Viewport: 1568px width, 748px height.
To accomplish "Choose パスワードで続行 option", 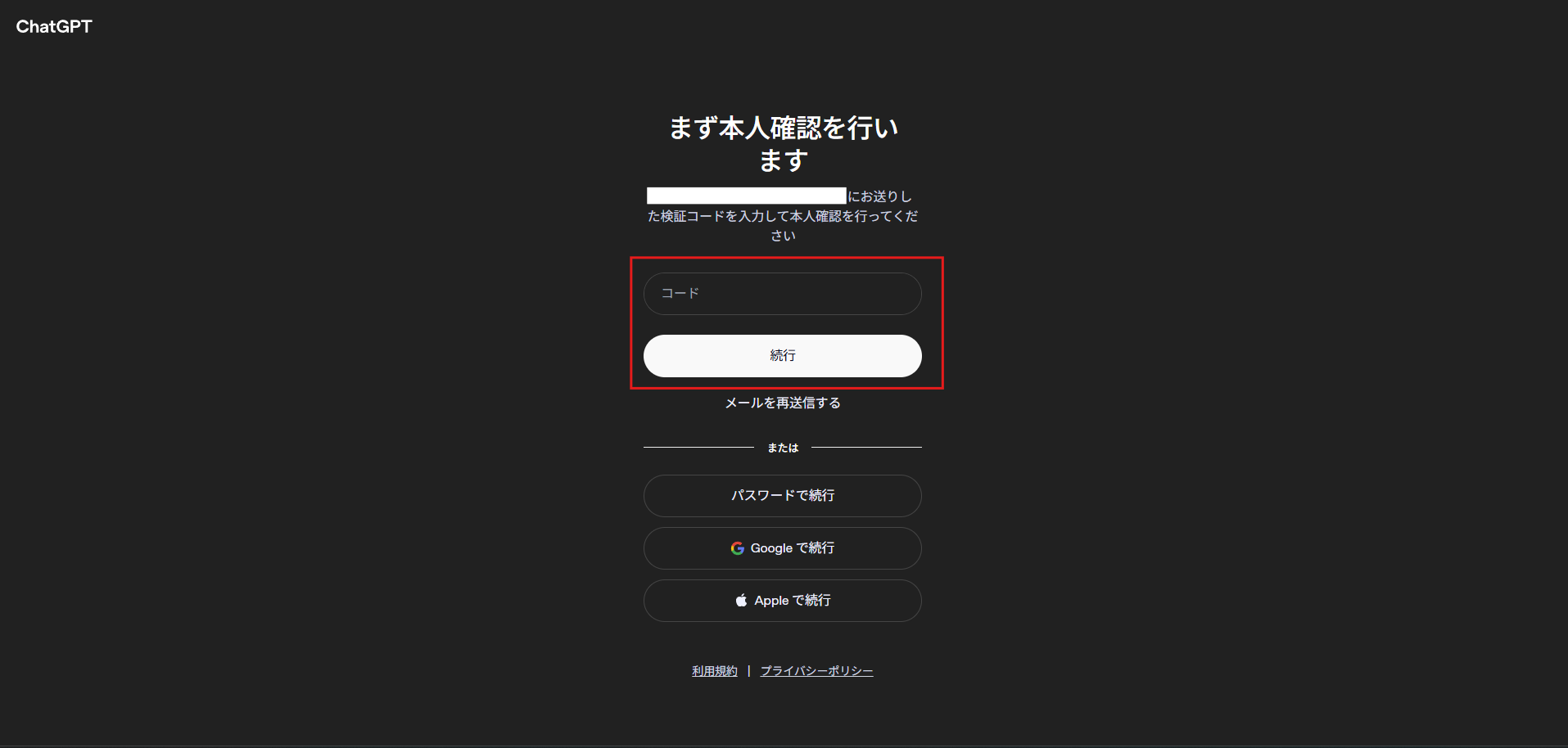I will pos(783,496).
